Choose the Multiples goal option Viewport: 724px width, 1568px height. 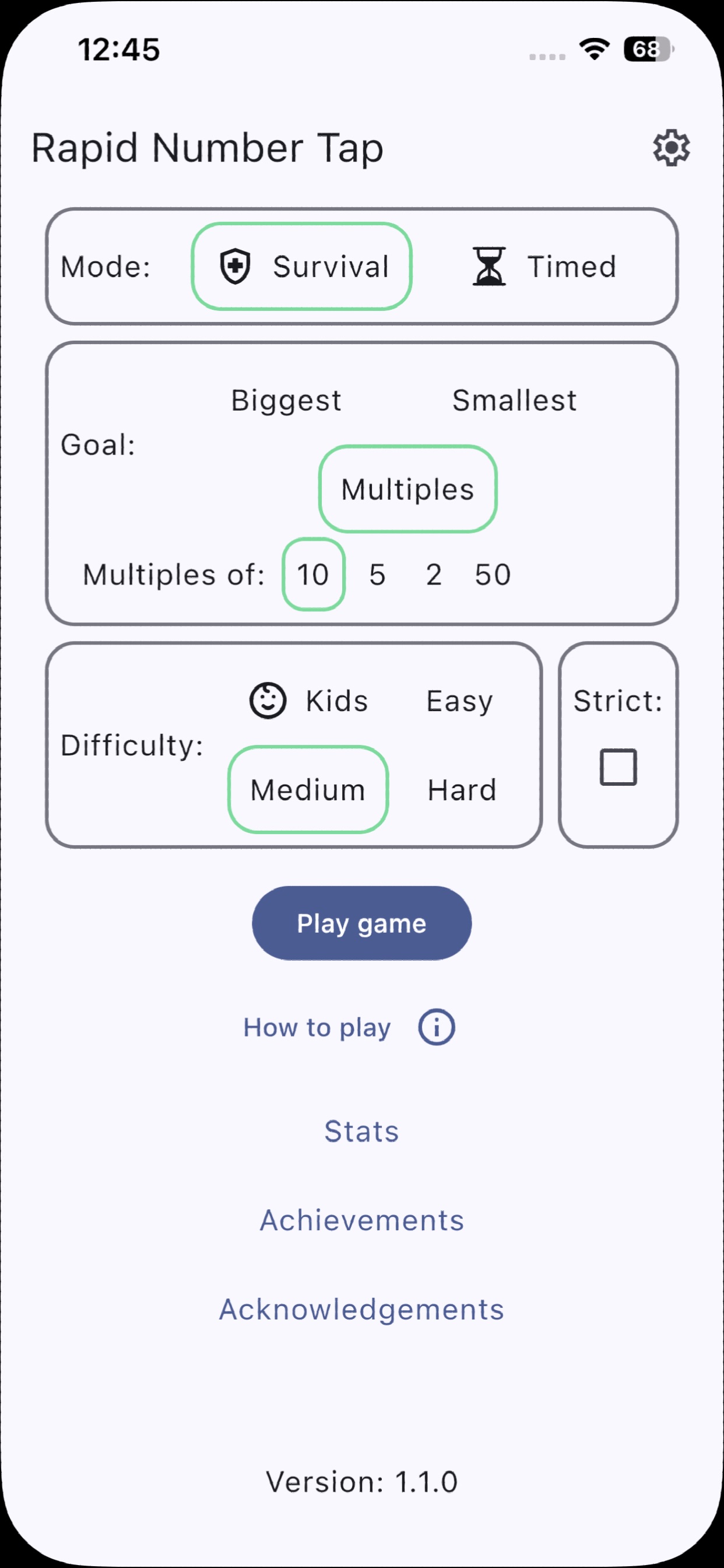(407, 489)
